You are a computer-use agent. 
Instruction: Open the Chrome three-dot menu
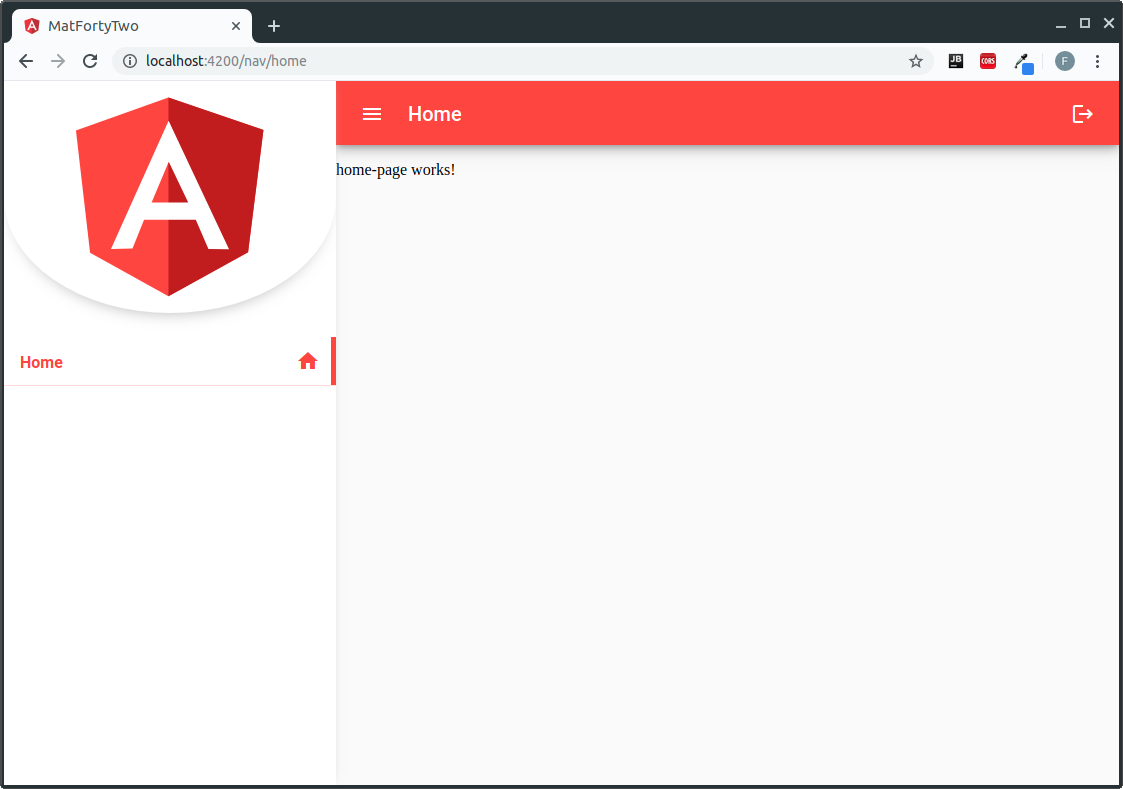pyautogui.click(x=1098, y=61)
